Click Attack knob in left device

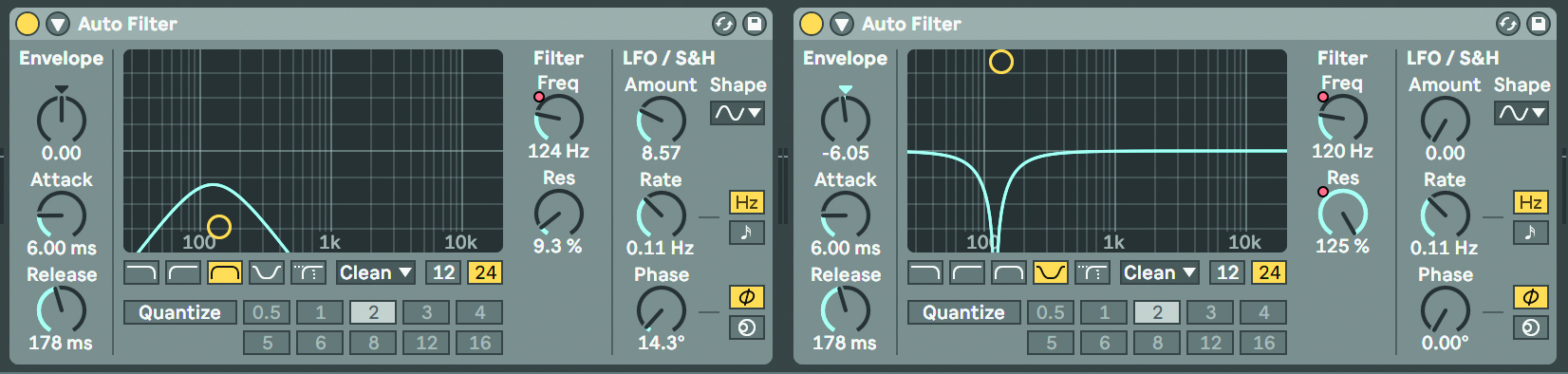coord(61,215)
